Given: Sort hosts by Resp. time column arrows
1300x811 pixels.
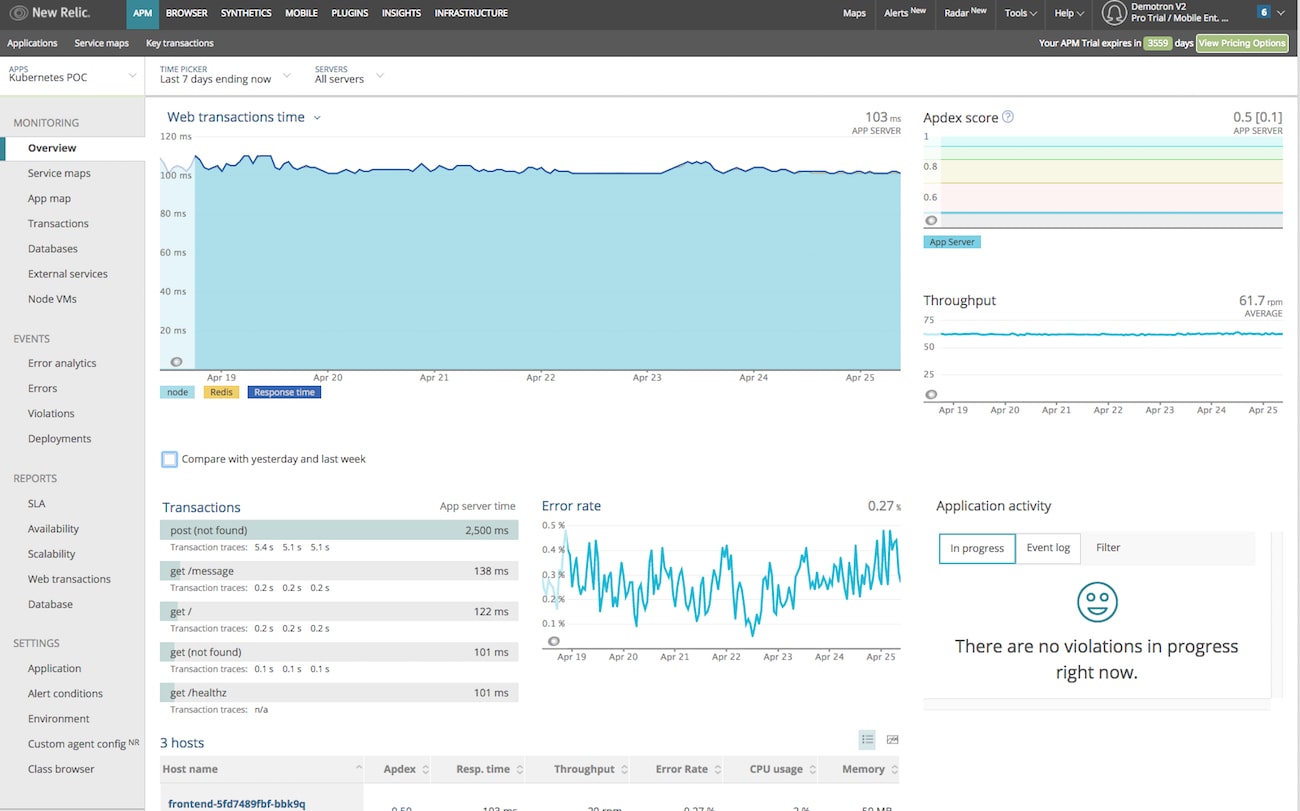Looking at the screenshot, I should (520, 770).
